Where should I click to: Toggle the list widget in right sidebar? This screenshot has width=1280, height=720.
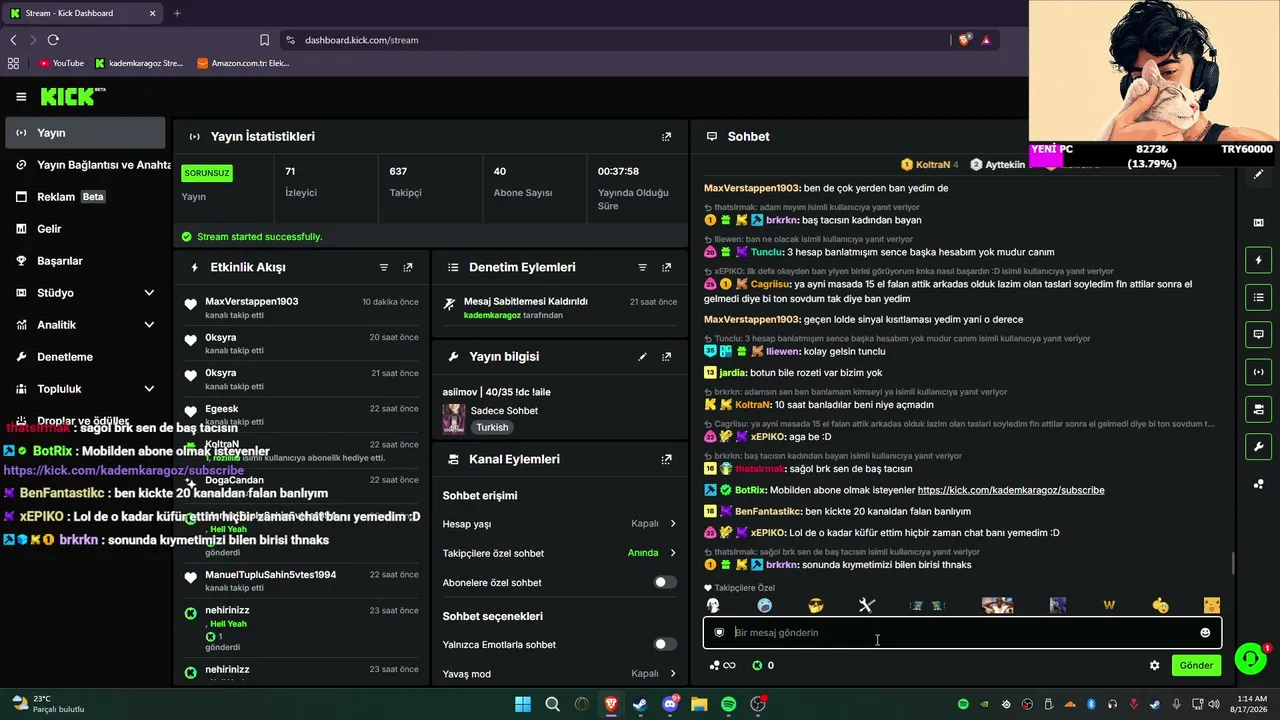[1258, 298]
